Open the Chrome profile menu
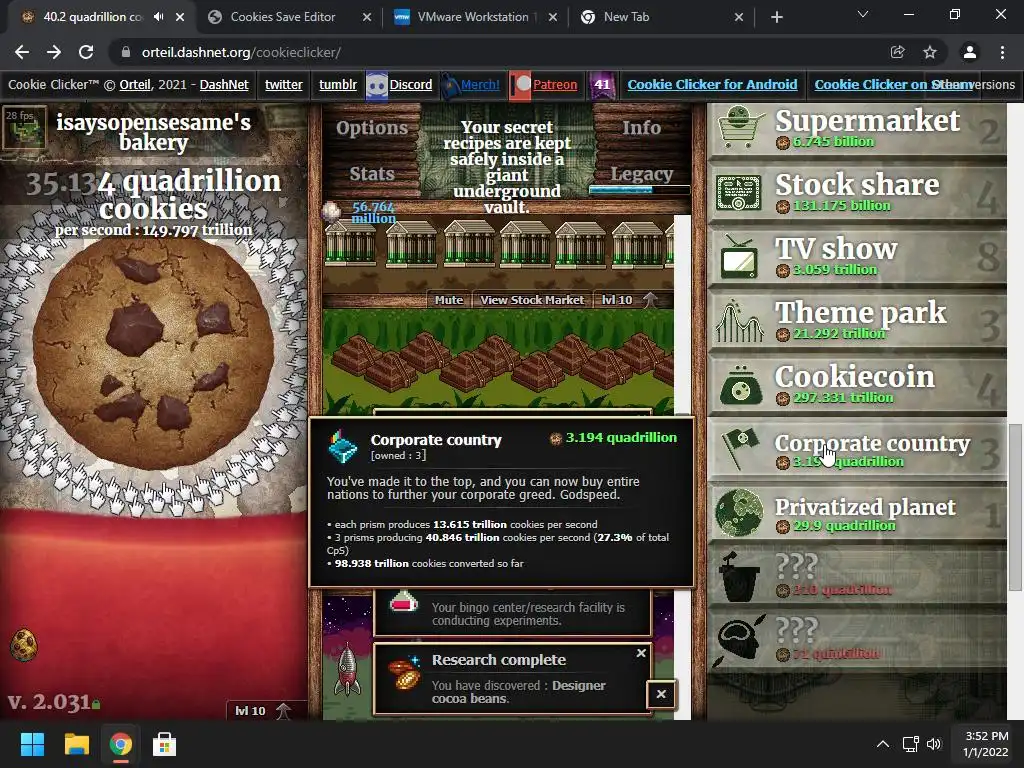This screenshot has width=1024, height=768. [970, 52]
